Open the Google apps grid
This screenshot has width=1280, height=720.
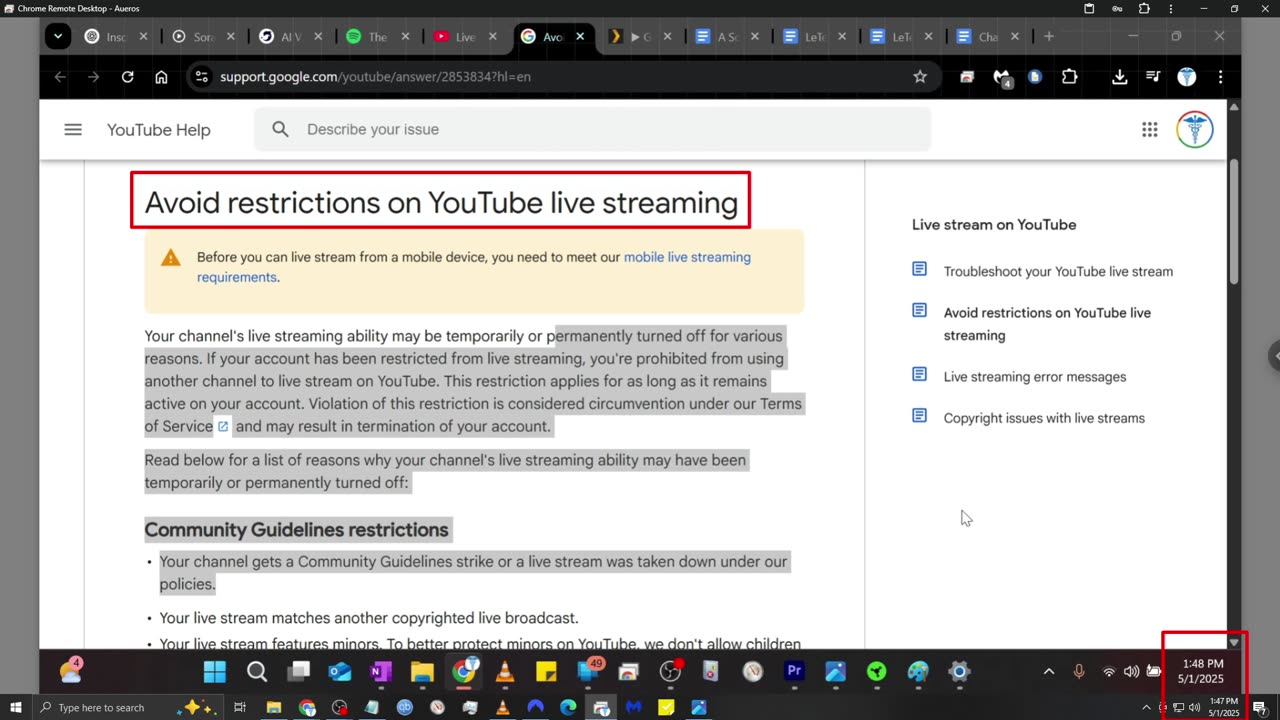pos(1150,130)
